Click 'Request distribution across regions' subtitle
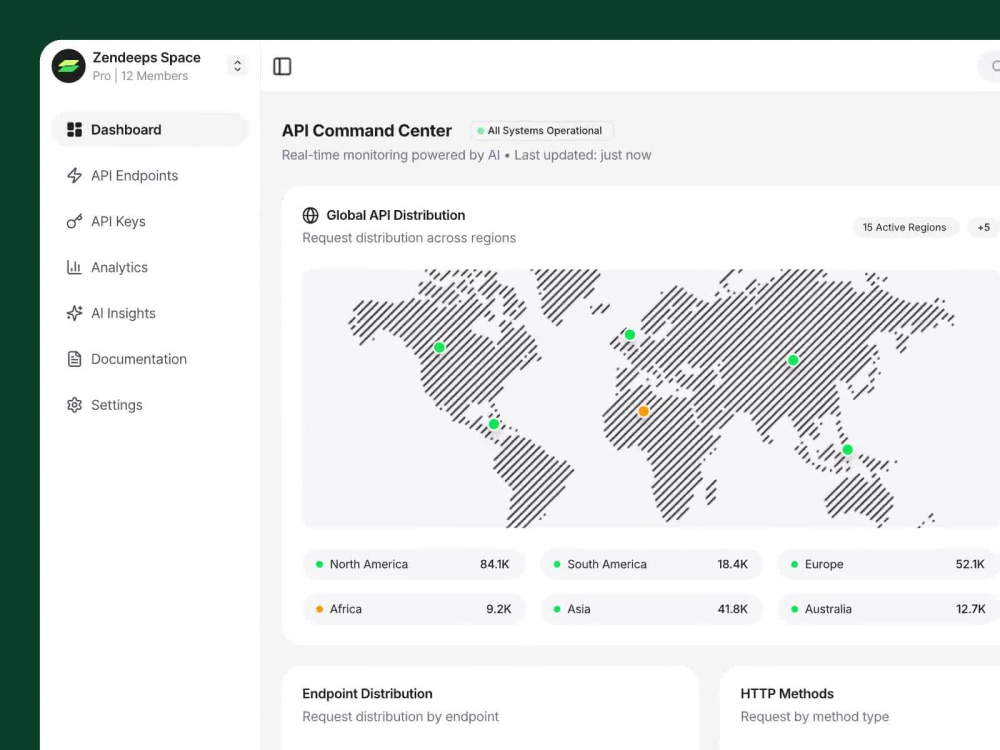The width and height of the screenshot is (1000, 750). tap(409, 238)
